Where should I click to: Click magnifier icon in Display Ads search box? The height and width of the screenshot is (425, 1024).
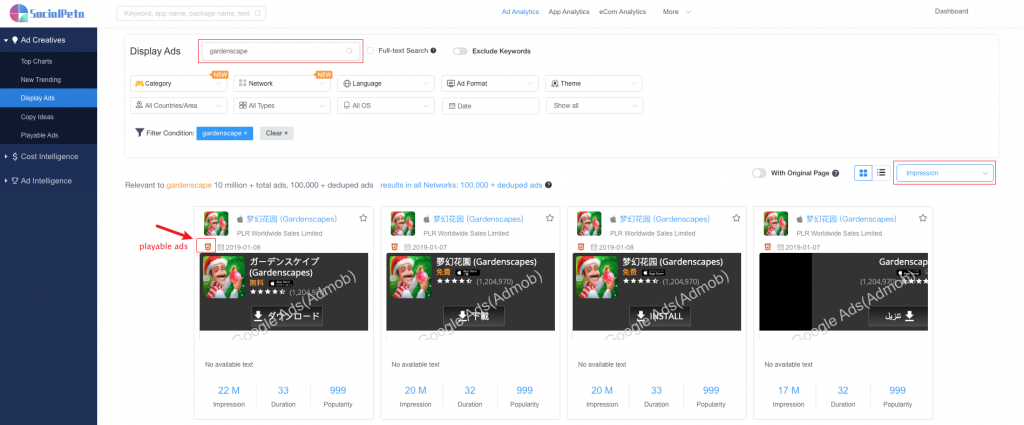tap(349, 51)
